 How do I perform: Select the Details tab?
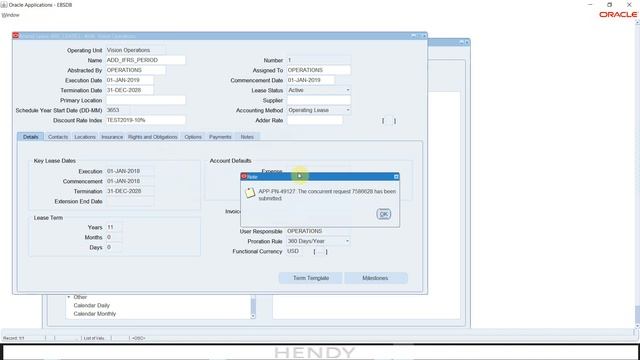[31, 137]
